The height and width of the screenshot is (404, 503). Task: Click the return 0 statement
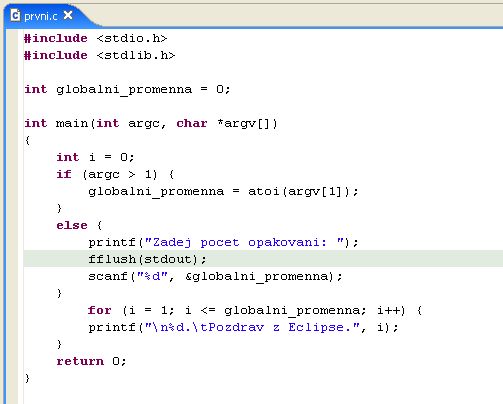click(91, 361)
